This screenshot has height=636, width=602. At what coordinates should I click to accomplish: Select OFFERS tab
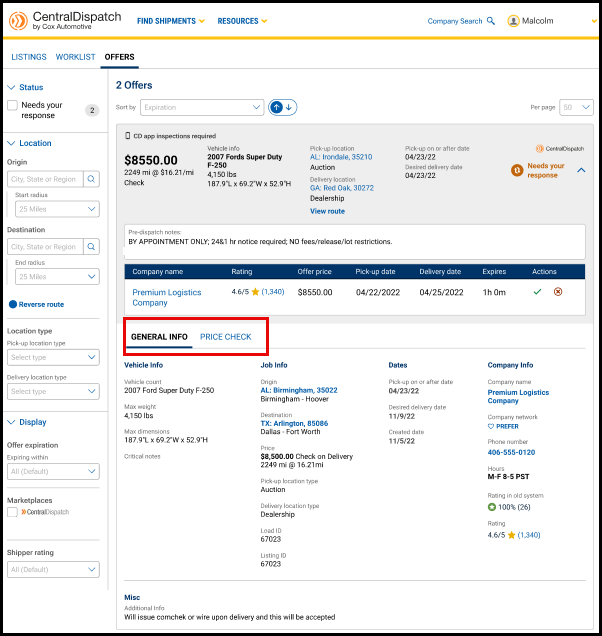coord(119,57)
